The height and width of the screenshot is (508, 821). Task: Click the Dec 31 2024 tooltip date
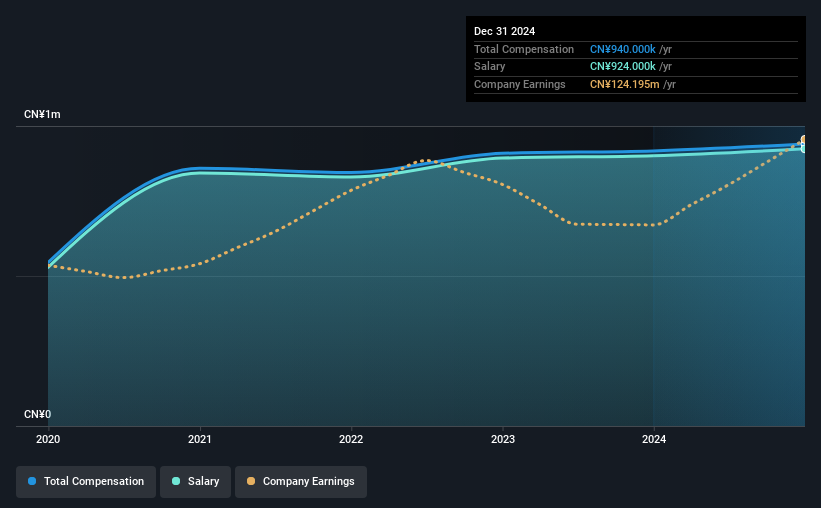pos(504,31)
